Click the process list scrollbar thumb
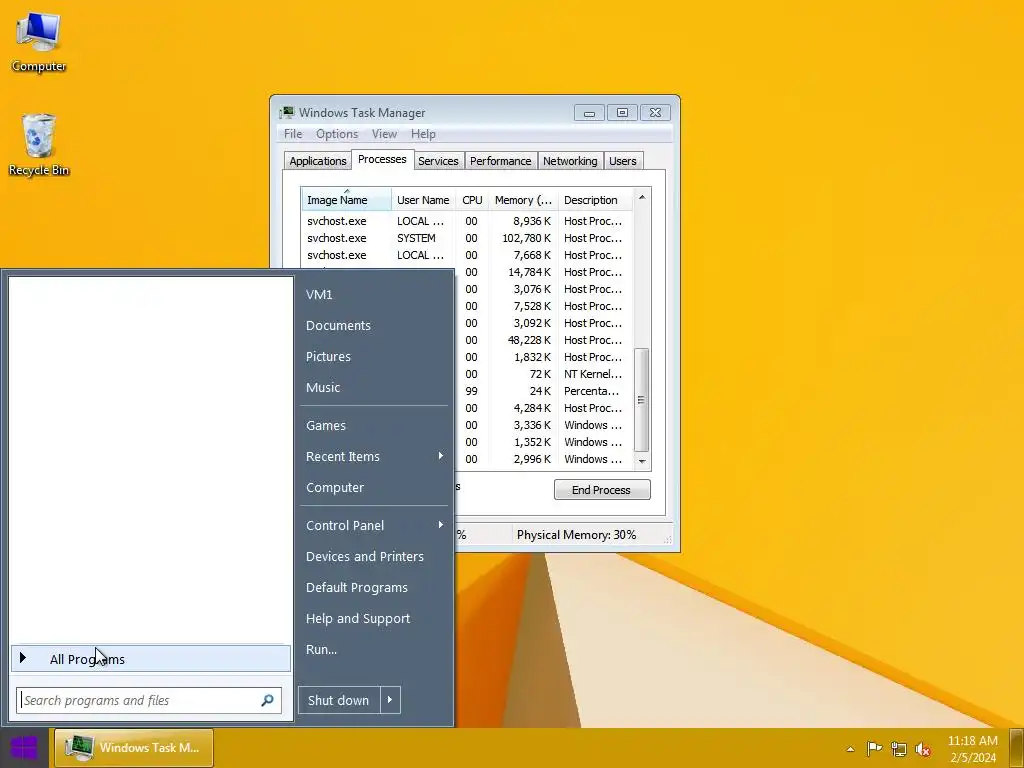Image resolution: width=1024 pixels, height=768 pixels. (641, 400)
